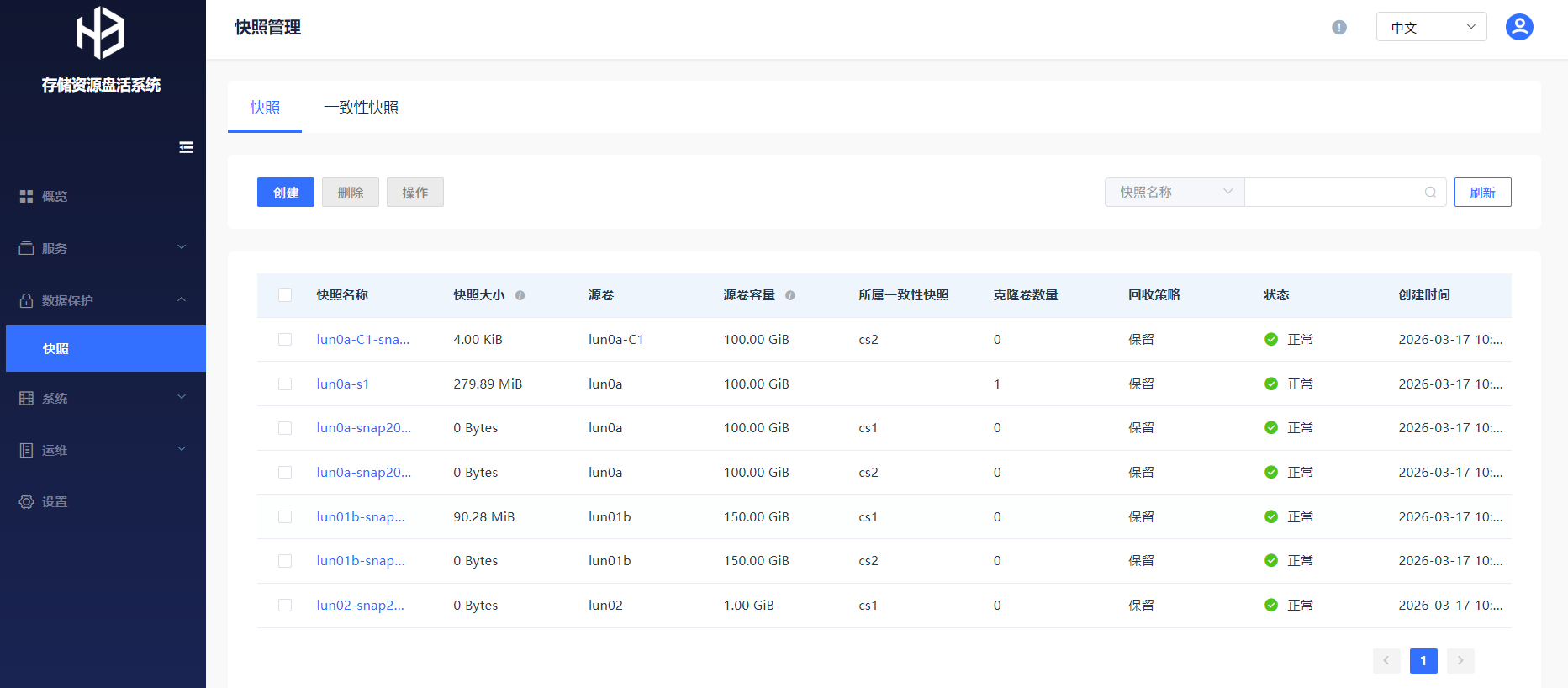The image size is (1568, 688).
Task: Open the 中文 language dropdown
Action: [x=1430, y=27]
